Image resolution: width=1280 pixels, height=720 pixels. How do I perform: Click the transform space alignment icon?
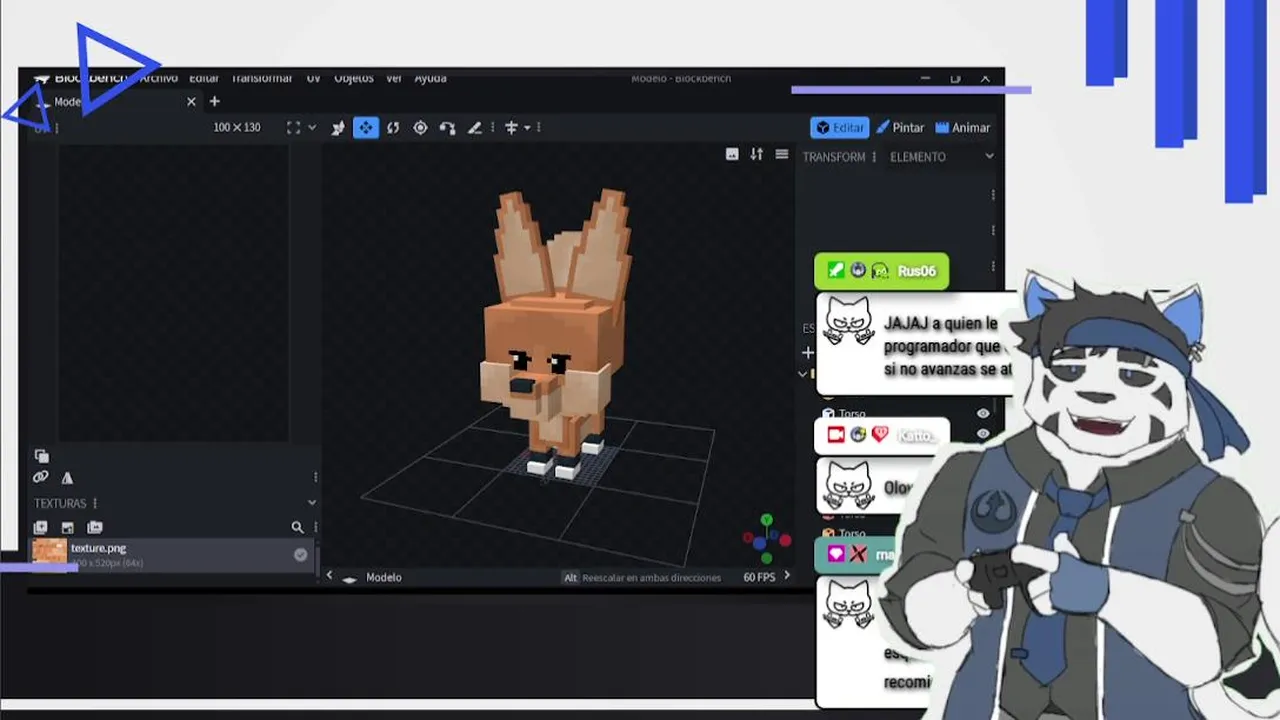click(x=511, y=127)
